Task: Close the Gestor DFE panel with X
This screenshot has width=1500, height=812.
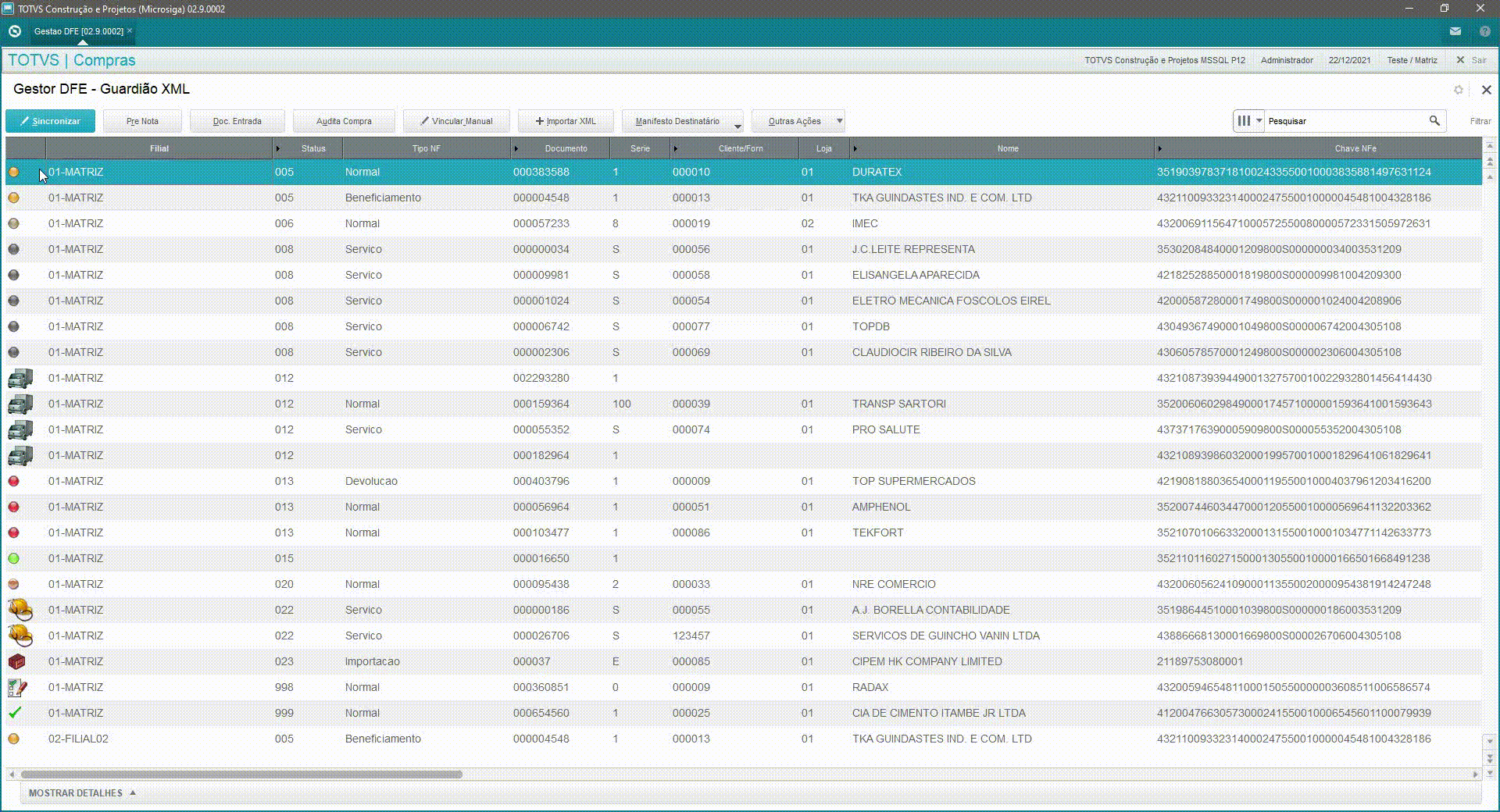Action: pos(1487,90)
